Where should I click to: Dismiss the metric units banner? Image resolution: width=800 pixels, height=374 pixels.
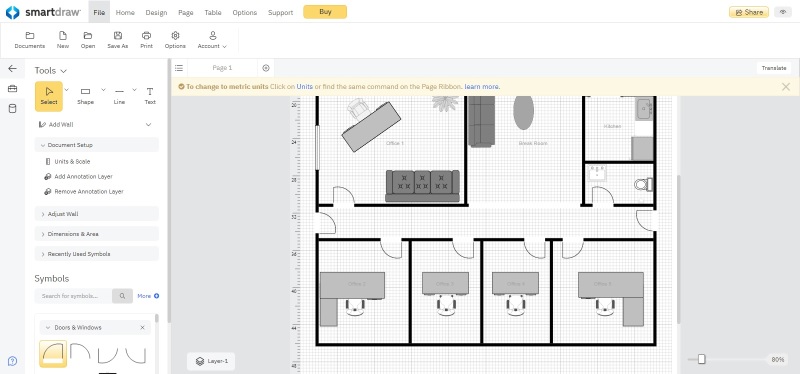786,87
